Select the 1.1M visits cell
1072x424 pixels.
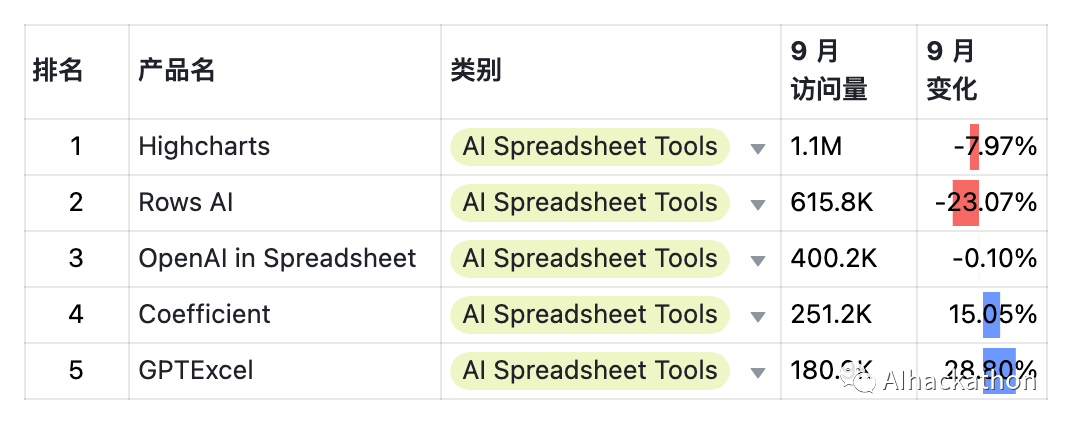click(x=849, y=147)
